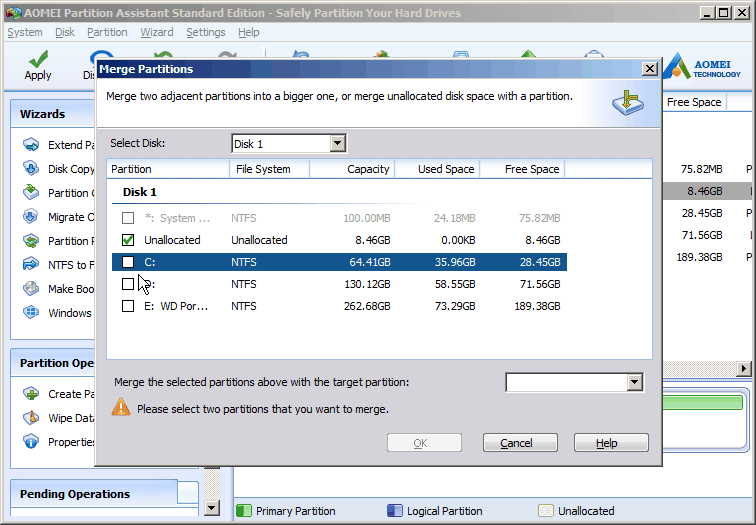Viewport: 756px width, 525px height.
Task: Click the Cancel button in Merge Partitions
Action: (x=520, y=443)
